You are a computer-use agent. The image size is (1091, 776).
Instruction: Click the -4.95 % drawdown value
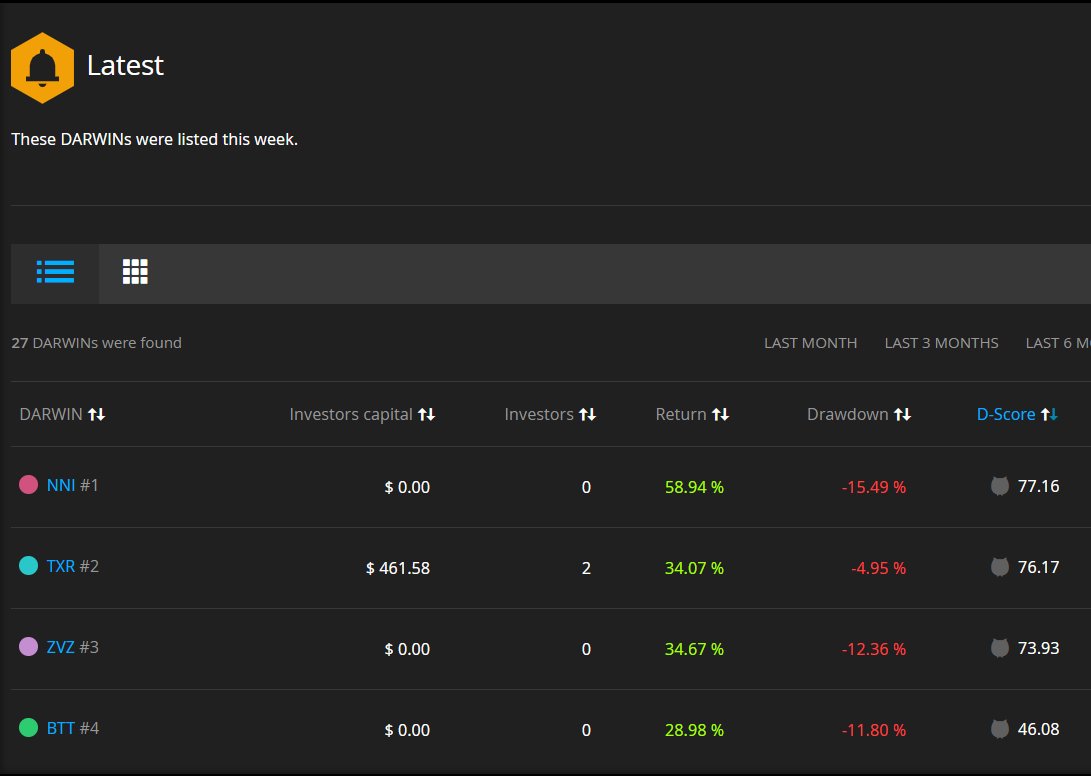click(x=878, y=568)
